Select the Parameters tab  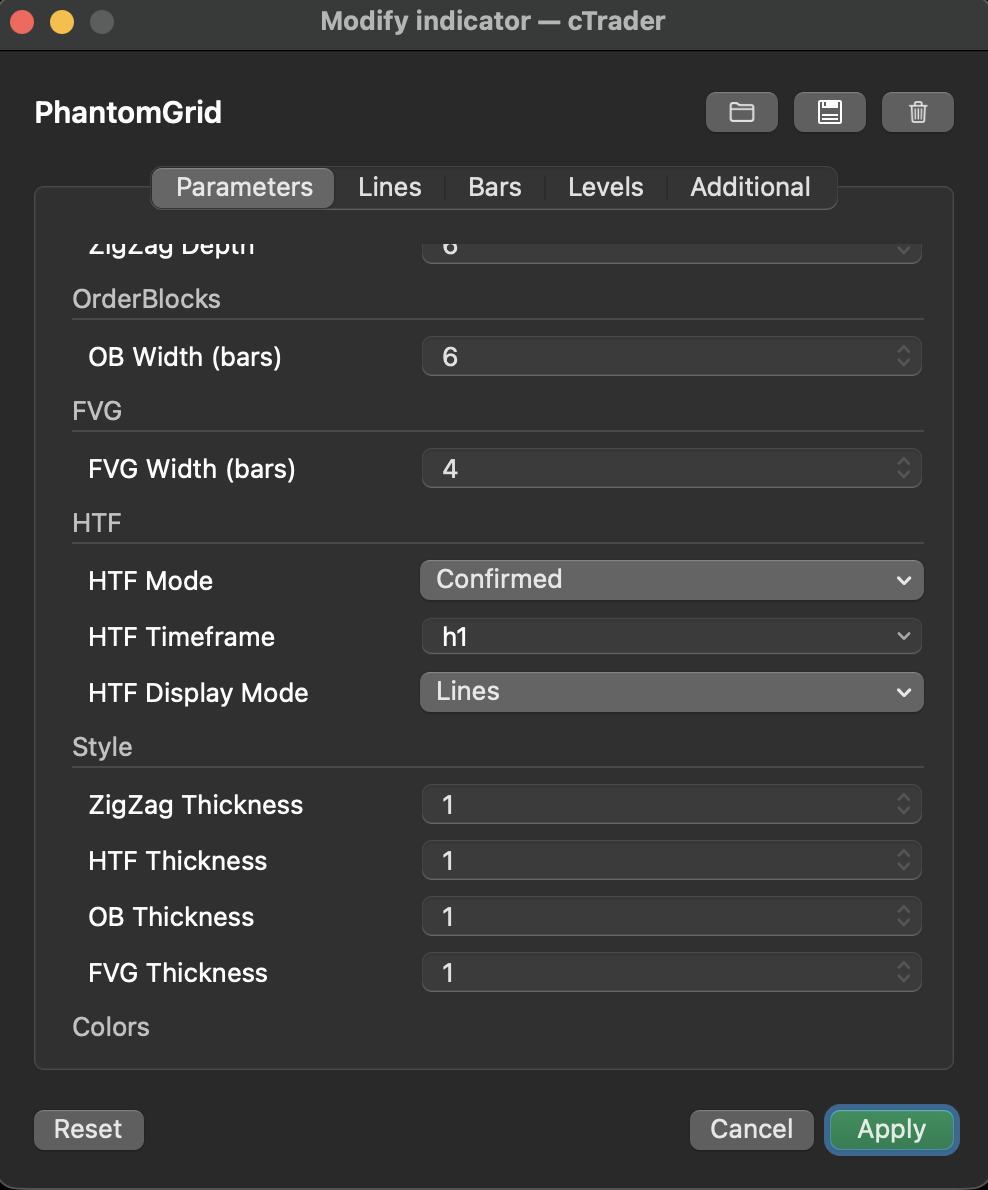242,187
